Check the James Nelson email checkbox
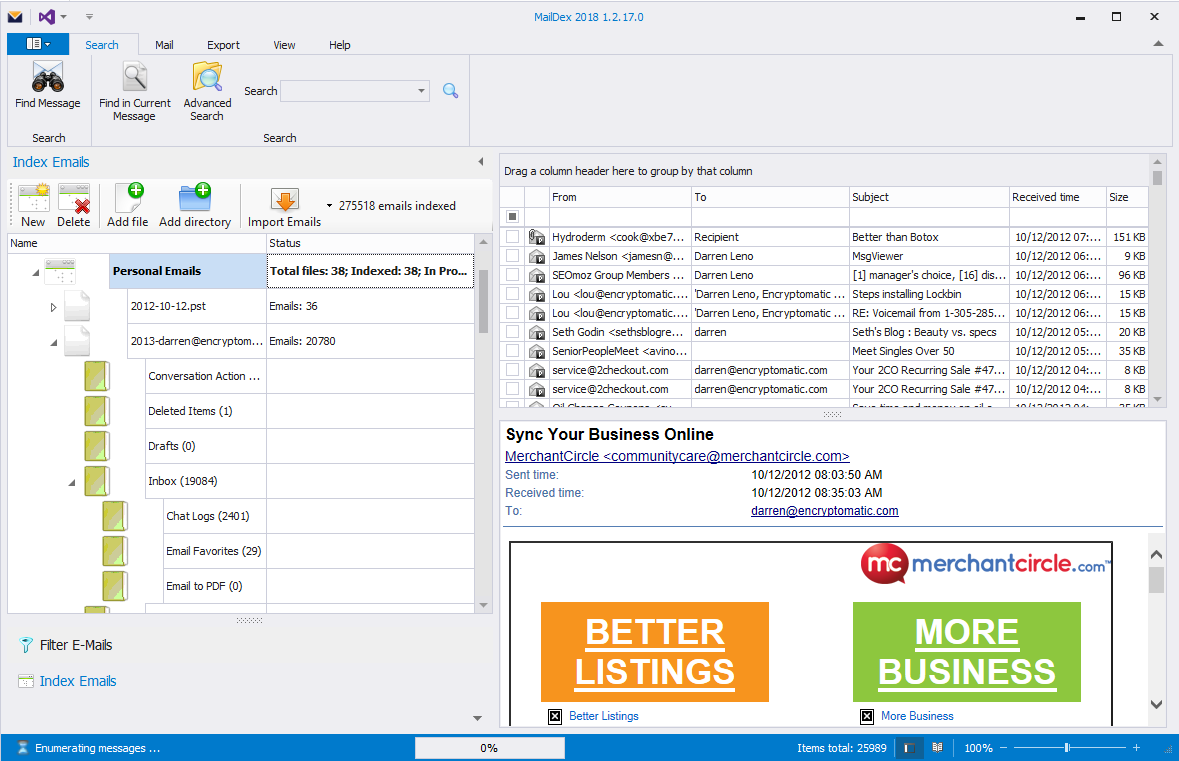 pos(512,256)
